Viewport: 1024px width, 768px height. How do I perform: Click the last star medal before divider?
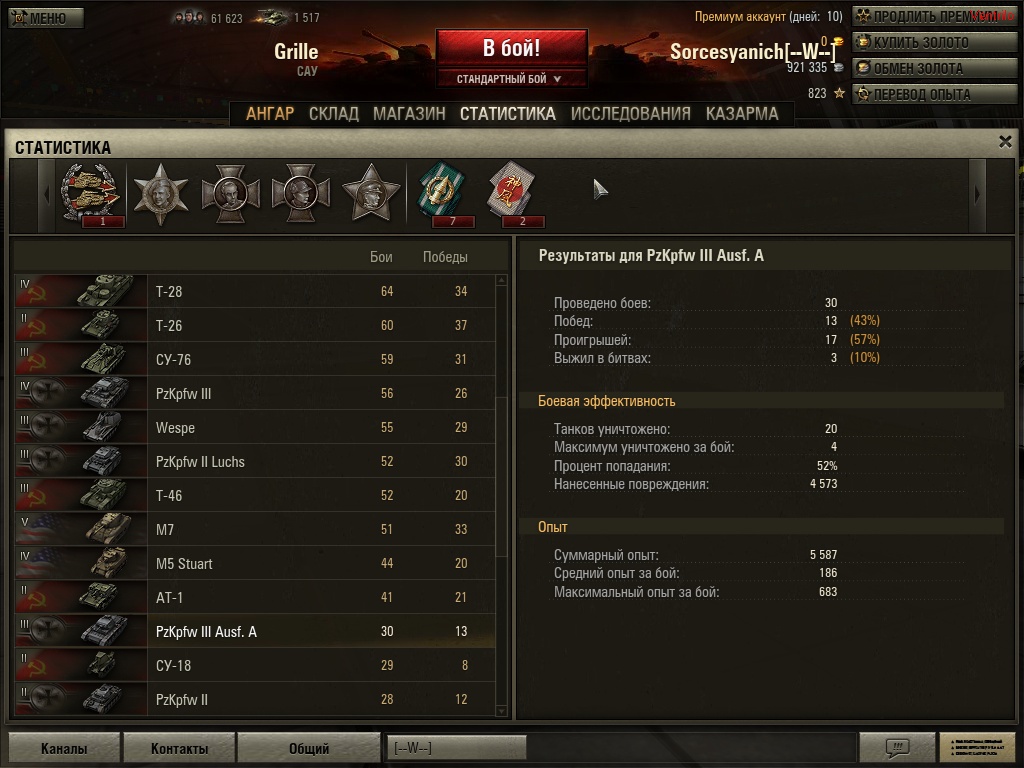pos(371,193)
